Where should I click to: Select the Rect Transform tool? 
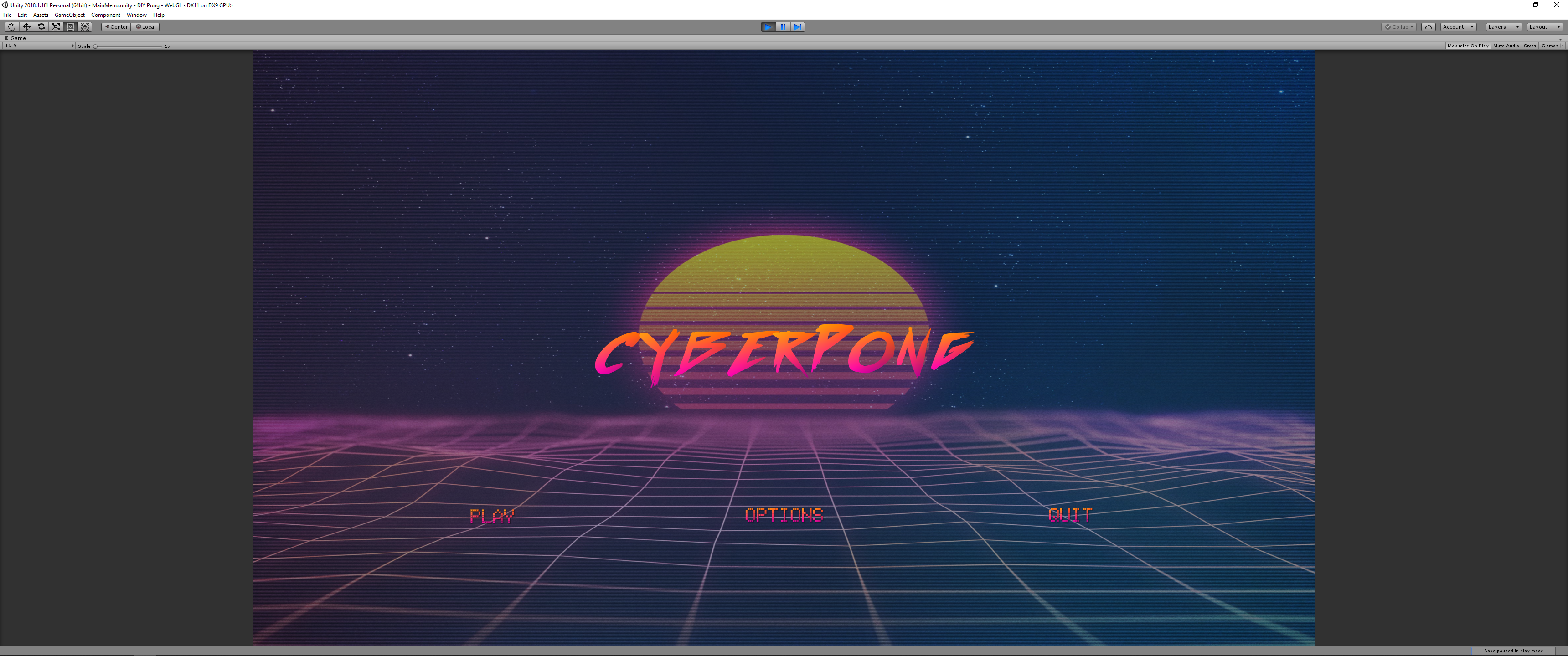click(x=70, y=27)
